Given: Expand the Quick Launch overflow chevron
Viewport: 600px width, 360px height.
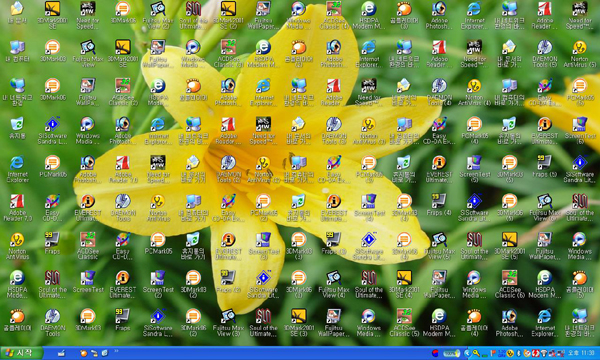Looking at the screenshot, I should [116, 351].
